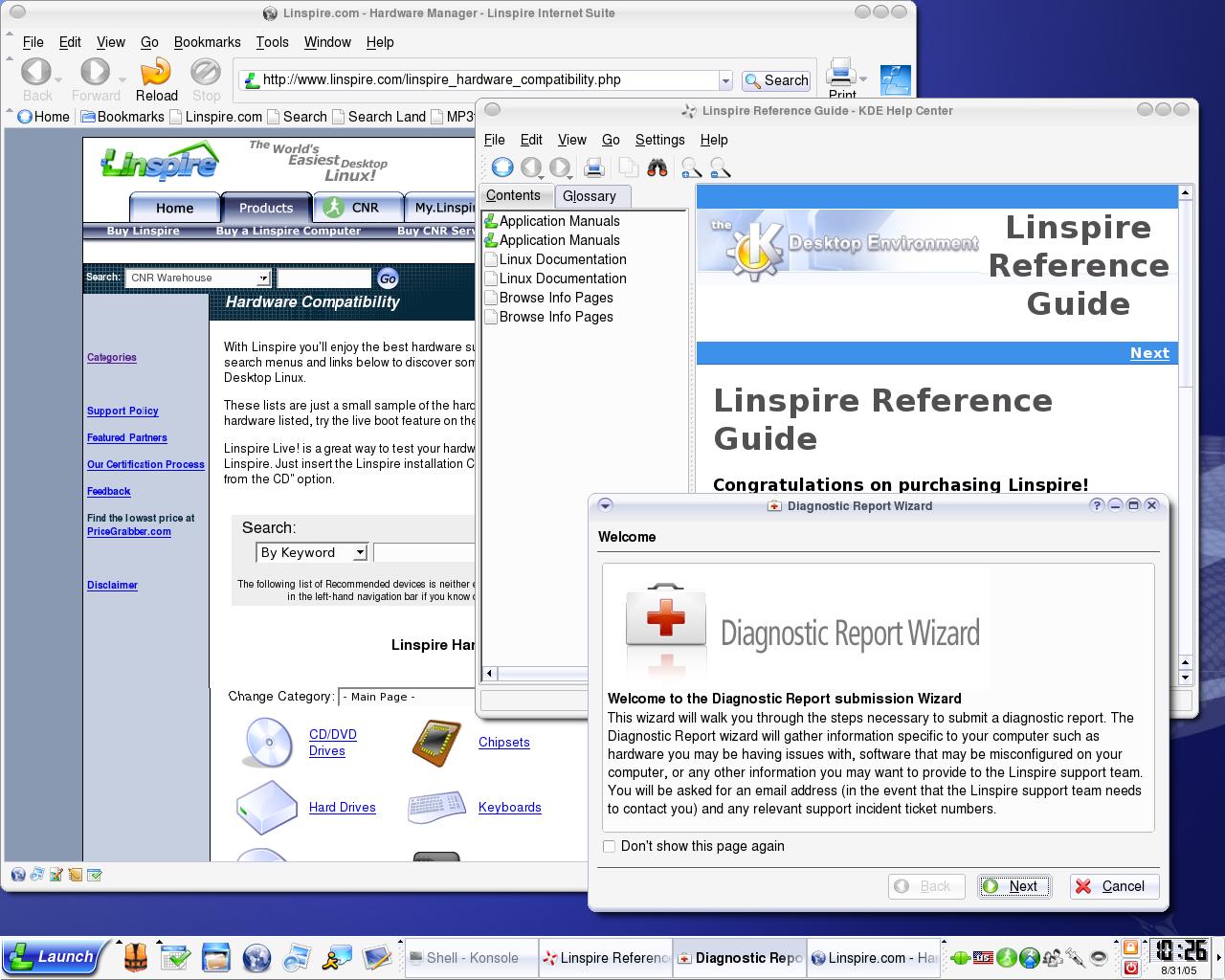Open the instant messenger icon in the taskbar
1225x980 pixels.
[x=337, y=957]
